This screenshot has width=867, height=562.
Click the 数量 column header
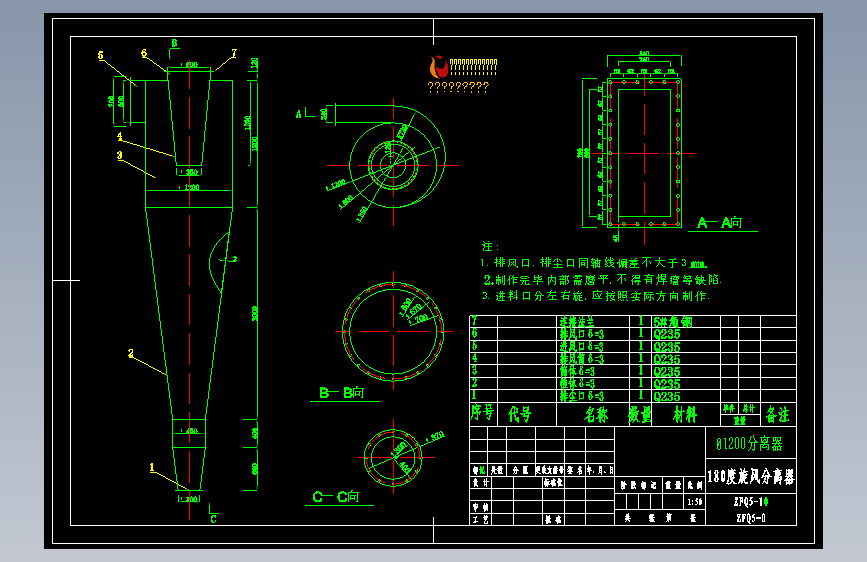tap(640, 414)
